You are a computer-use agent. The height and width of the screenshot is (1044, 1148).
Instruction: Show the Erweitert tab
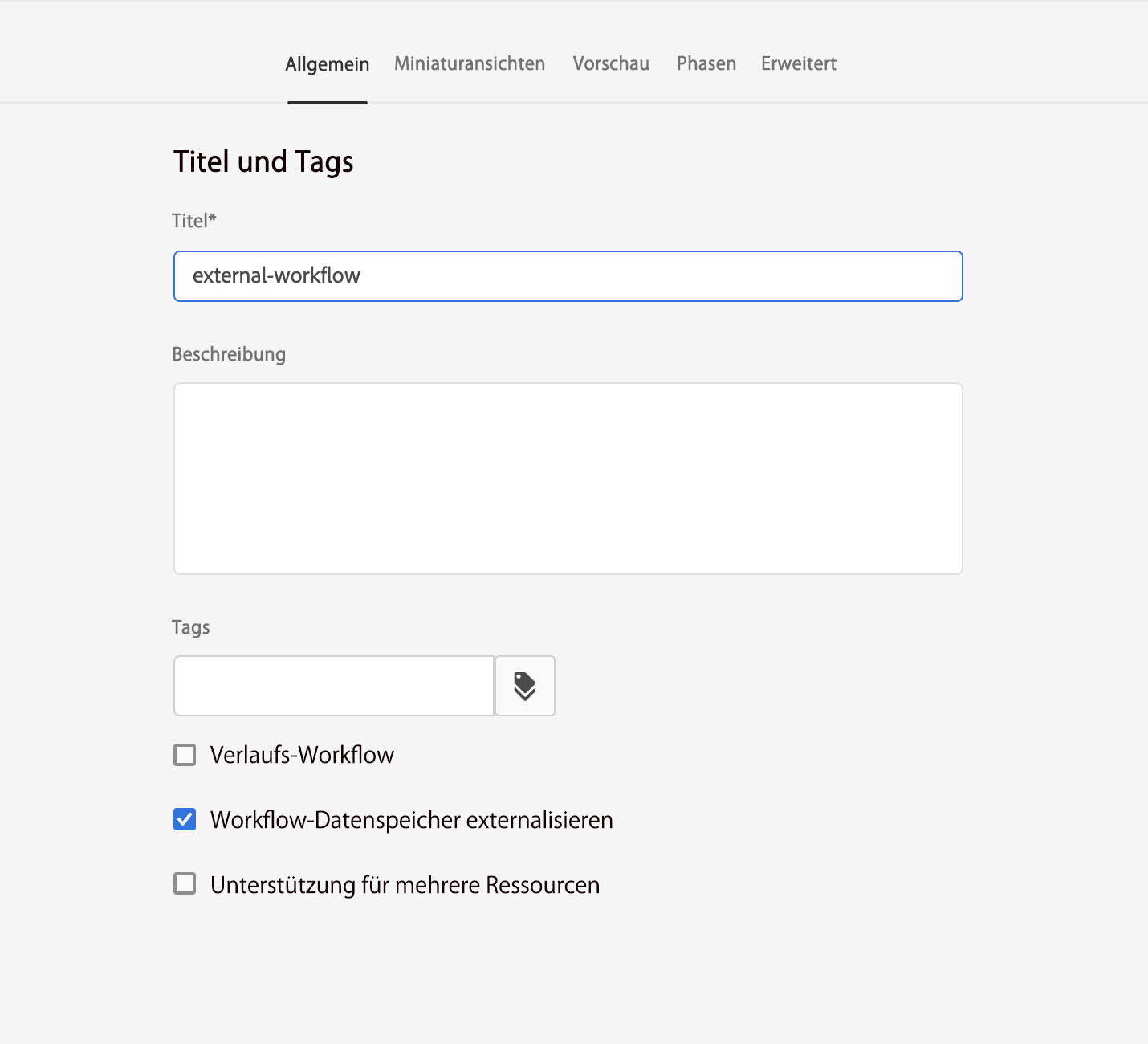(x=799, y=64)
